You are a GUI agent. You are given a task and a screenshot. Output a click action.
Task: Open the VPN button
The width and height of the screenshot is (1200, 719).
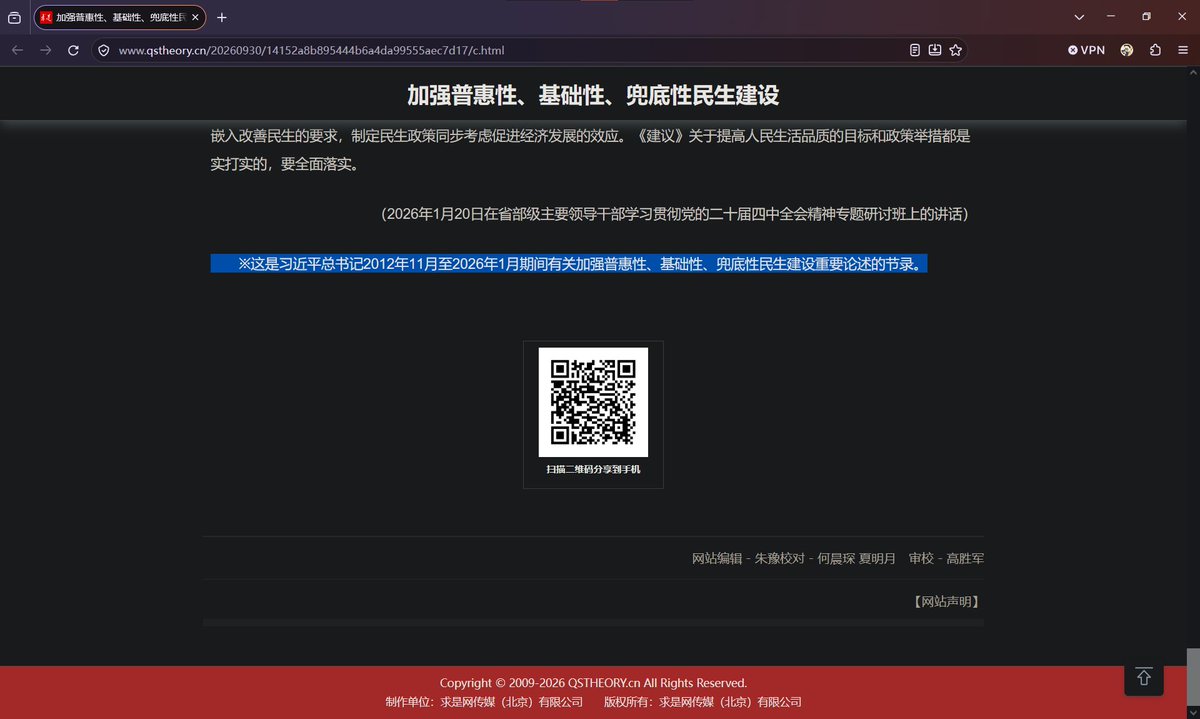click(1086, 50)
